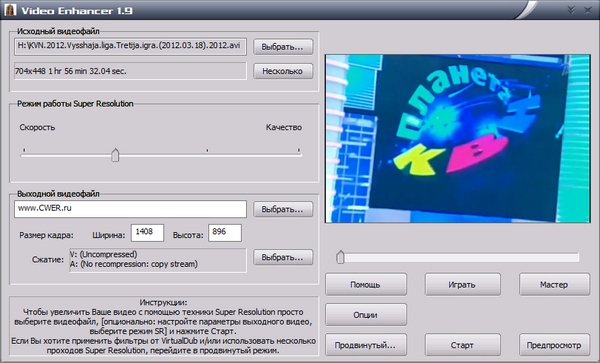Click the source info text 704x448 1 hr 56 min
The height and width of the screenshot is (363, 600).
71,71
